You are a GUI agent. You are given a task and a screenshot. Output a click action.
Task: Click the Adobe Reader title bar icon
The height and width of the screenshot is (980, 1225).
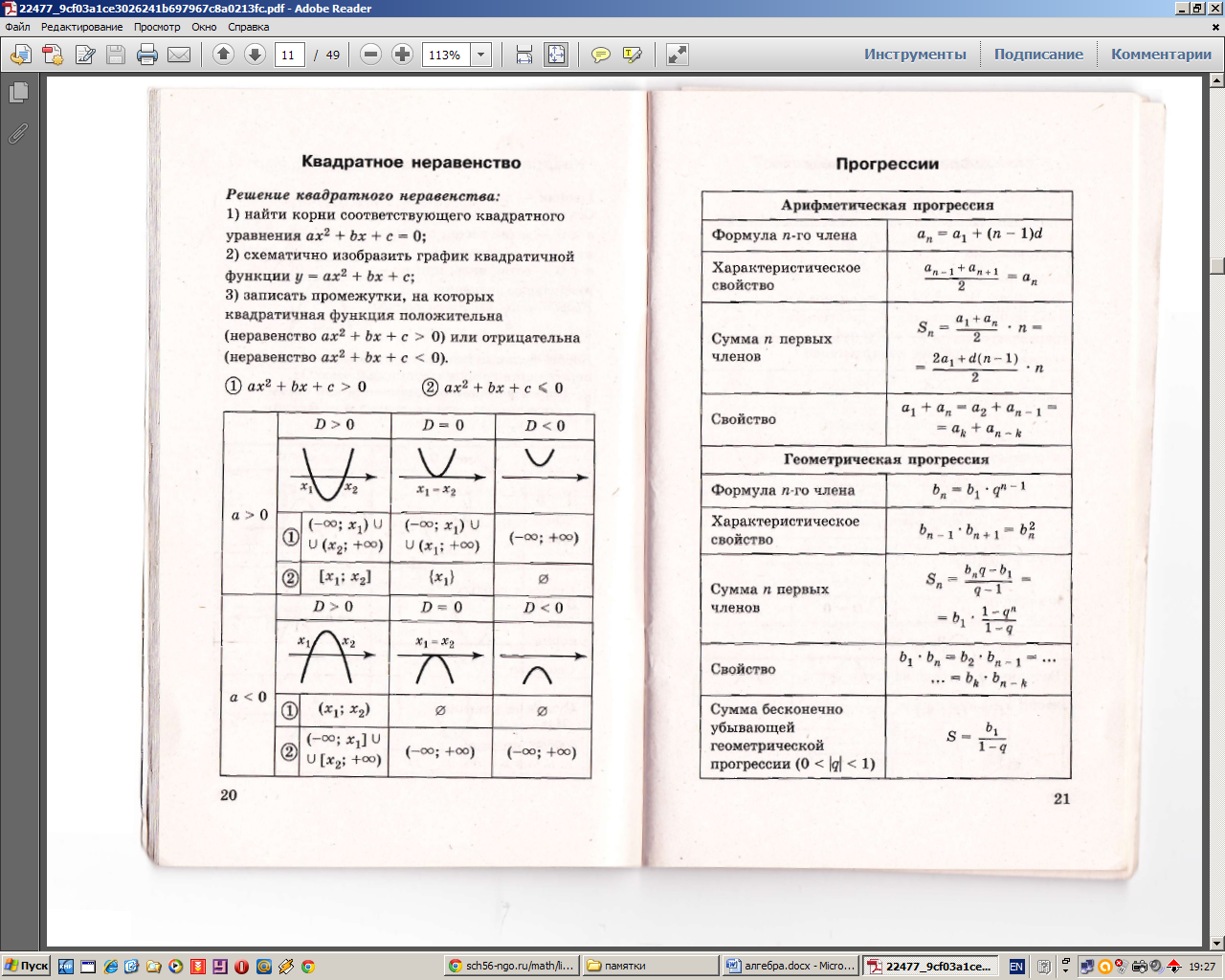pos(9,9)
